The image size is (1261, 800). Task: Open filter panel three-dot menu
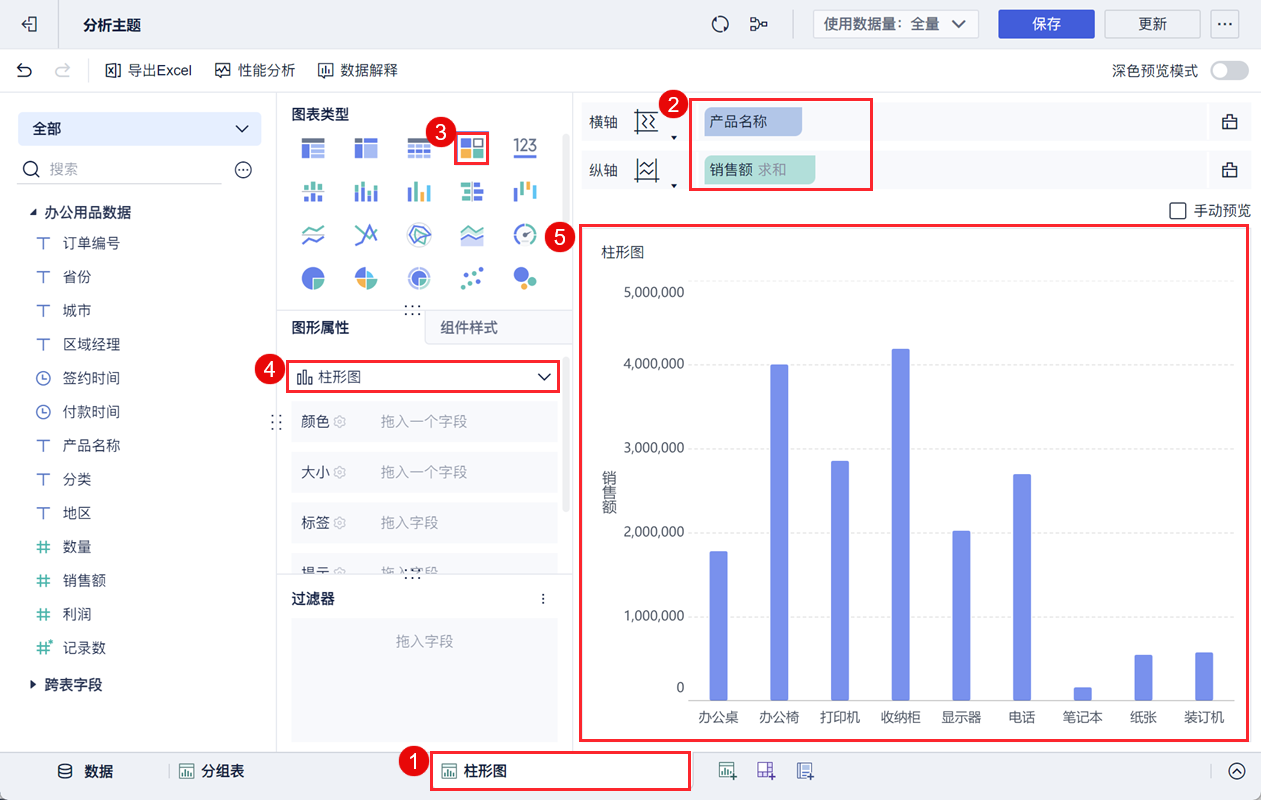tap(544, 599)
